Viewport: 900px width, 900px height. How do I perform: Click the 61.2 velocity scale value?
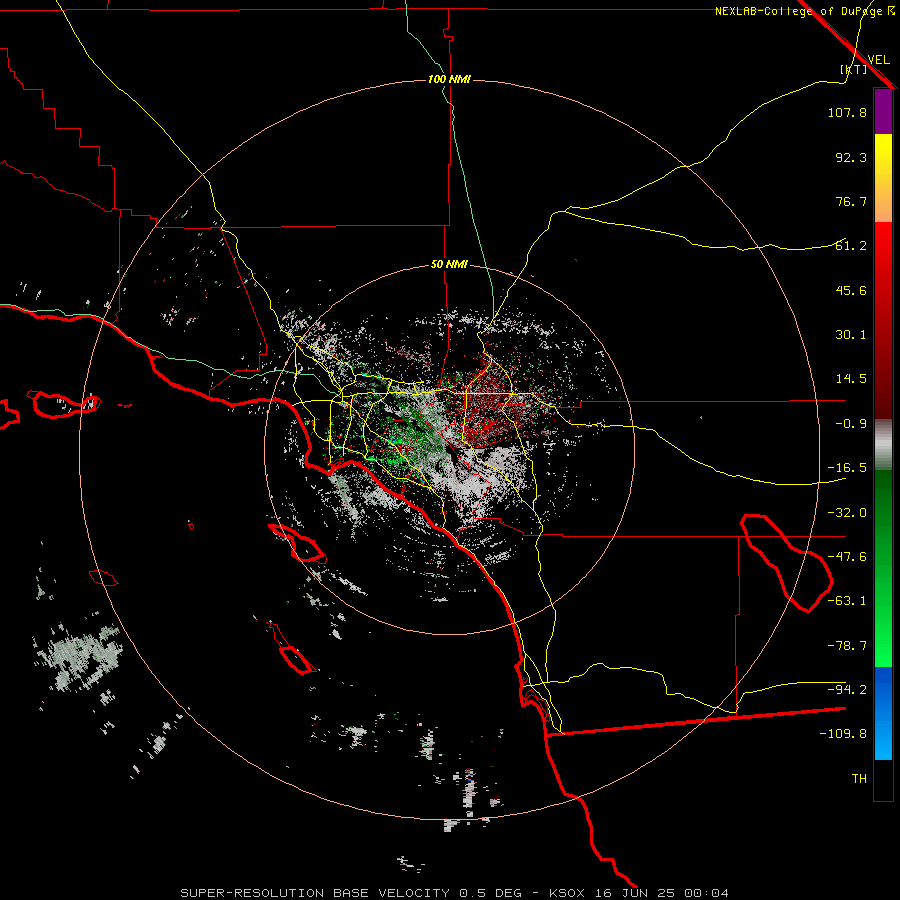pos(851,246)
